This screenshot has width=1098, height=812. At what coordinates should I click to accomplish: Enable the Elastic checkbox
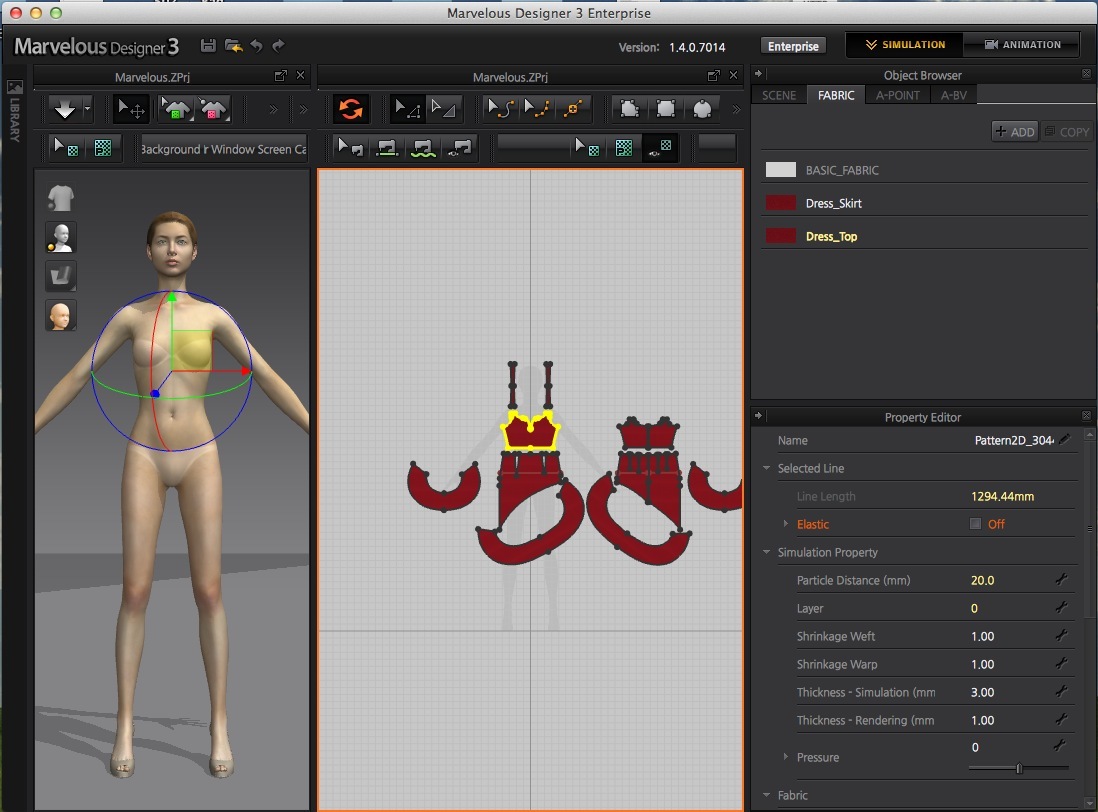(x=975, y=524)
